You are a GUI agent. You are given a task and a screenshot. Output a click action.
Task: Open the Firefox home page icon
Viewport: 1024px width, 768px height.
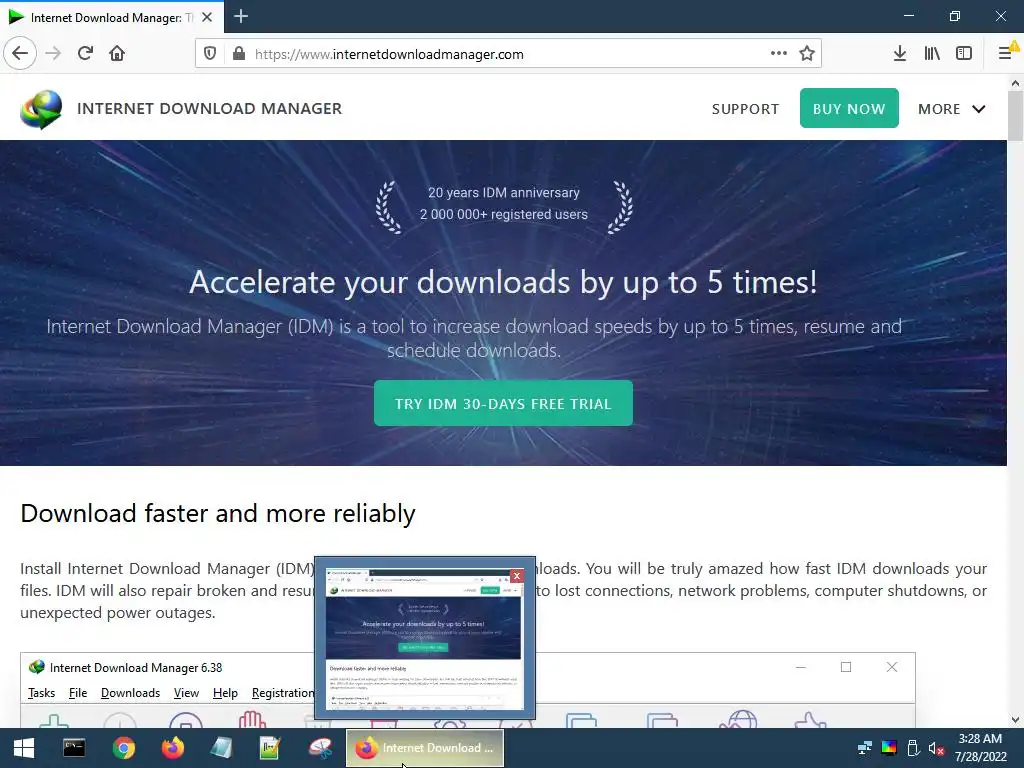point(117,53)
